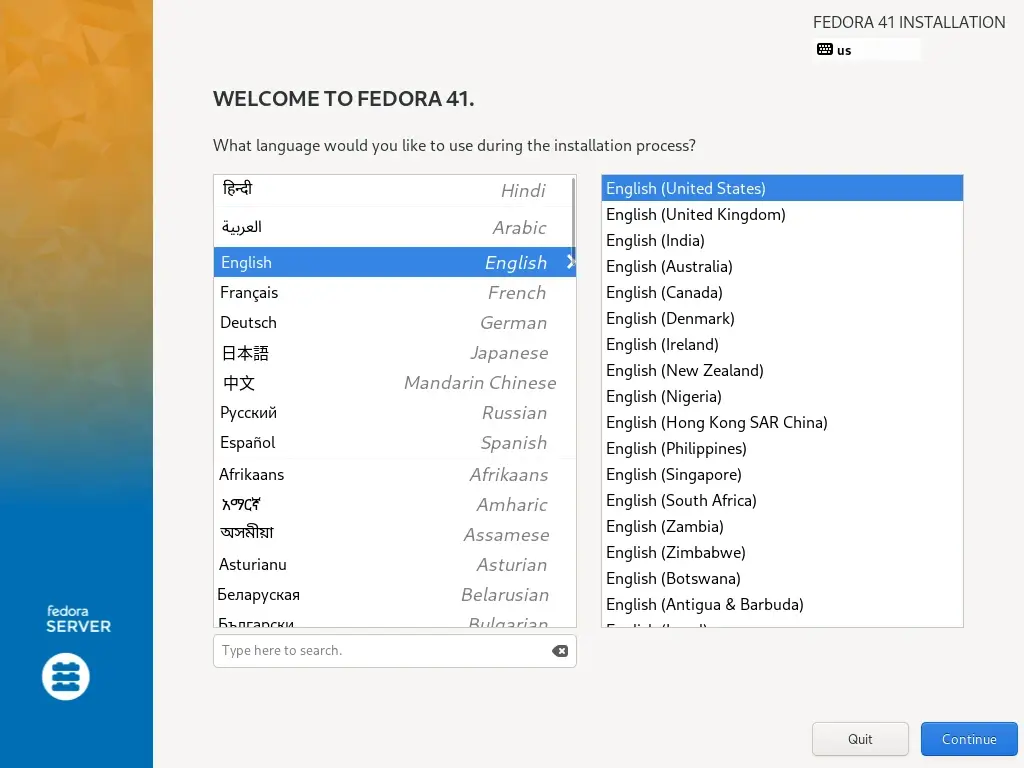The height and width of the screenshot is (768, 1024).
Task: Choose Français (French) language
Action: tap(394, 293)
